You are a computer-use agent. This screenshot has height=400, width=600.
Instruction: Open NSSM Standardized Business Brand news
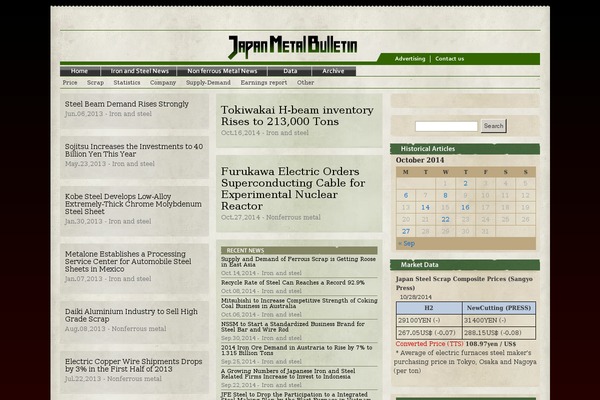click(293, 327)
